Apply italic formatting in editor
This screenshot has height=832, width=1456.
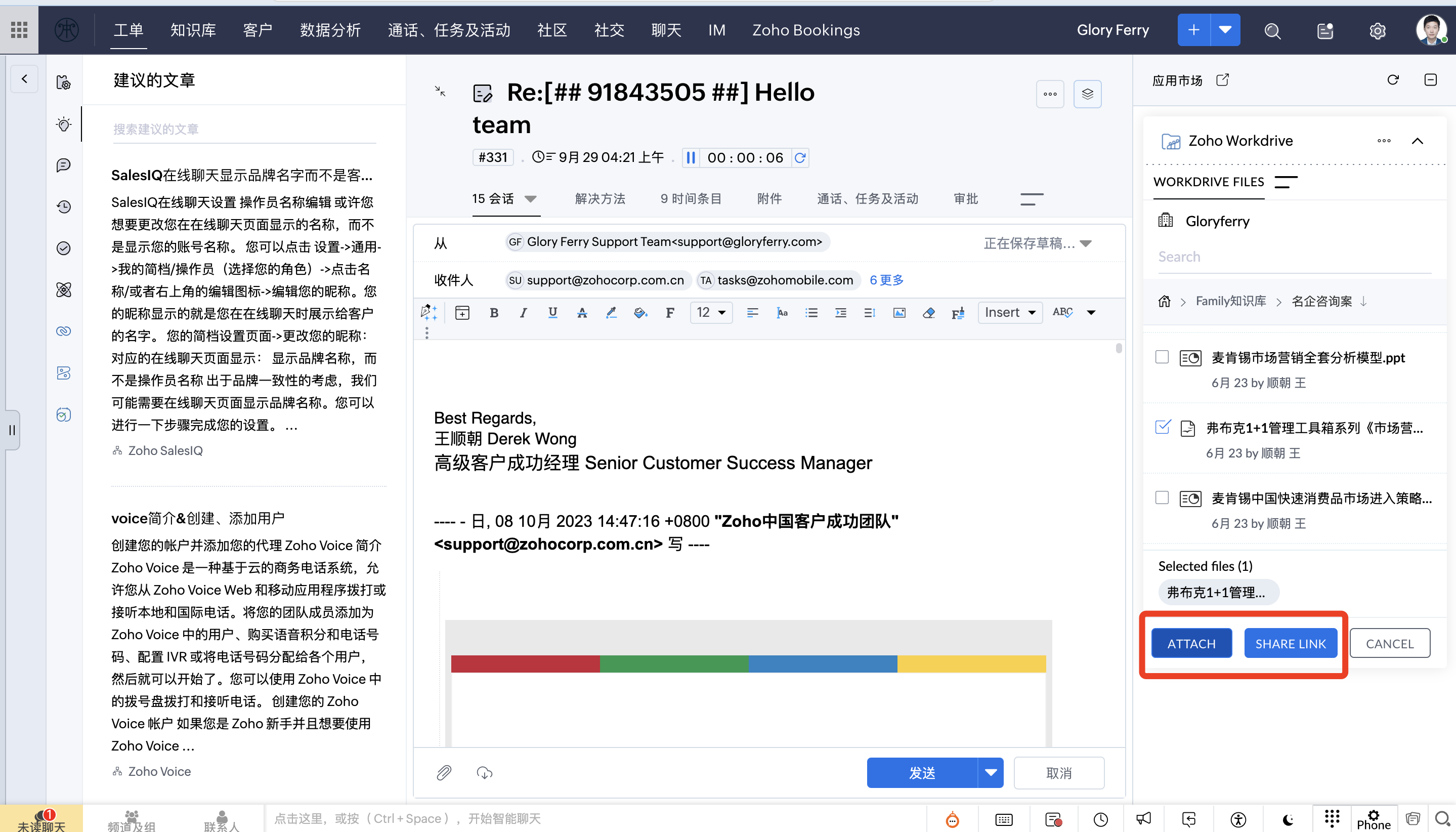523,313
